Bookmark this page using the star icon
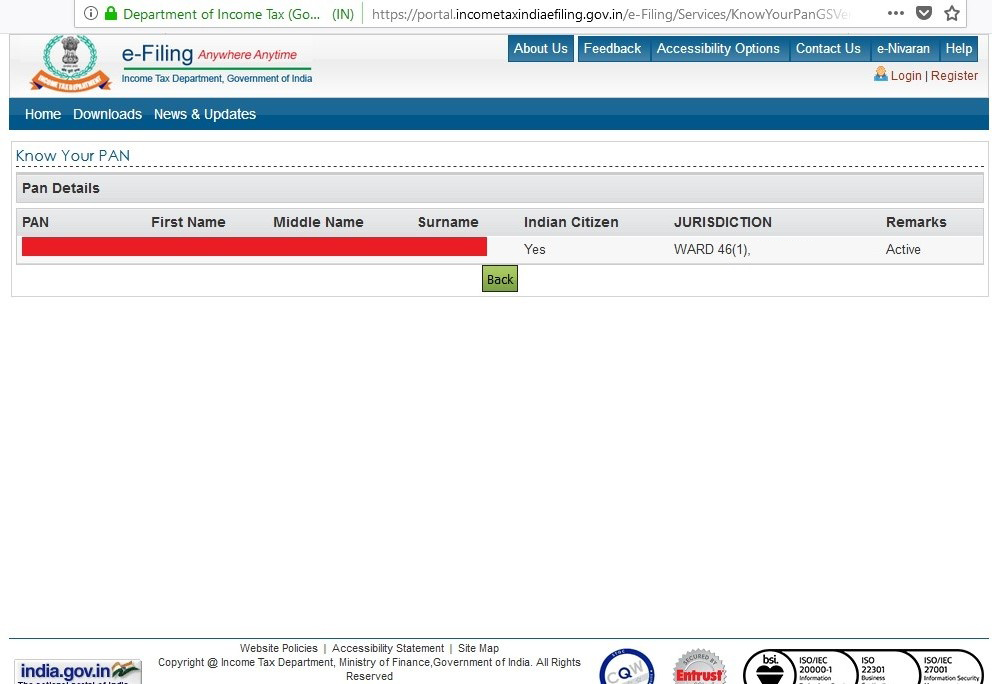The height and width of the screenshot is (684, 992). coord(952,13)
